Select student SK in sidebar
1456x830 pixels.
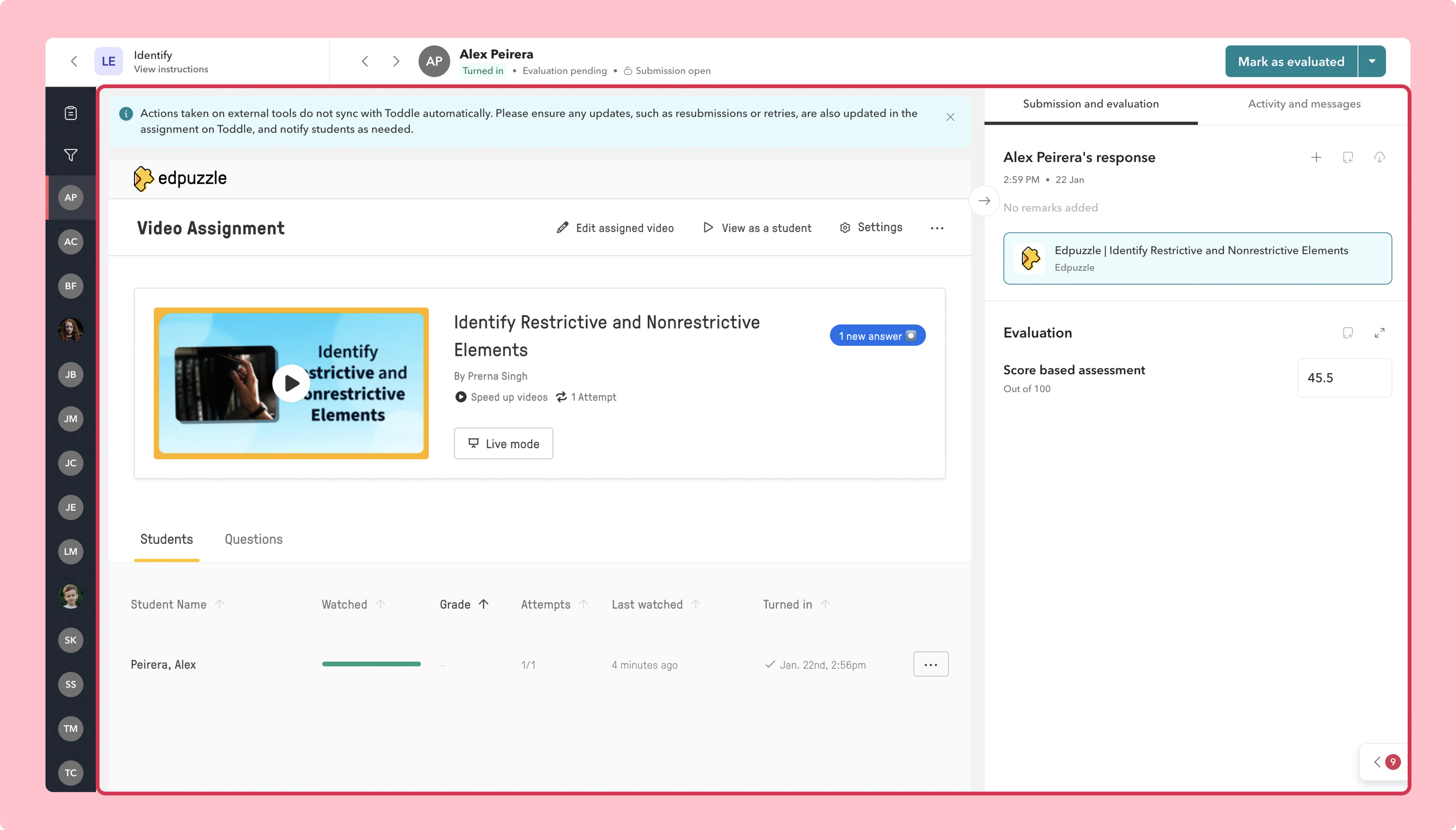point(71,640)
